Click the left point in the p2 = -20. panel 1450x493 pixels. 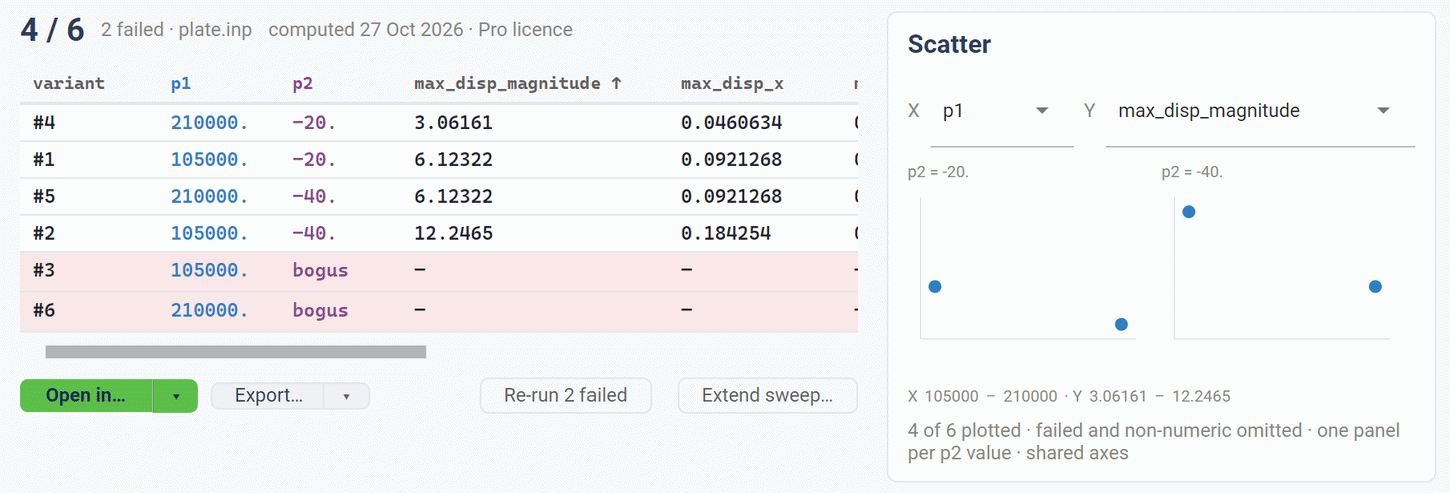point(935,286)
